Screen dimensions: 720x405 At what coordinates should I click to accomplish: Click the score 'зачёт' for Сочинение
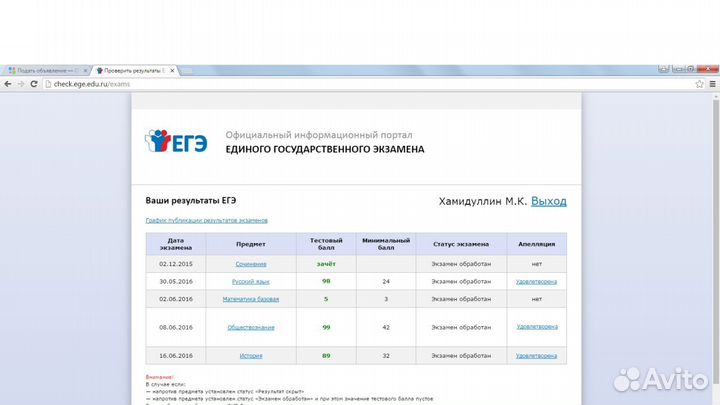(x=326, y=264)
